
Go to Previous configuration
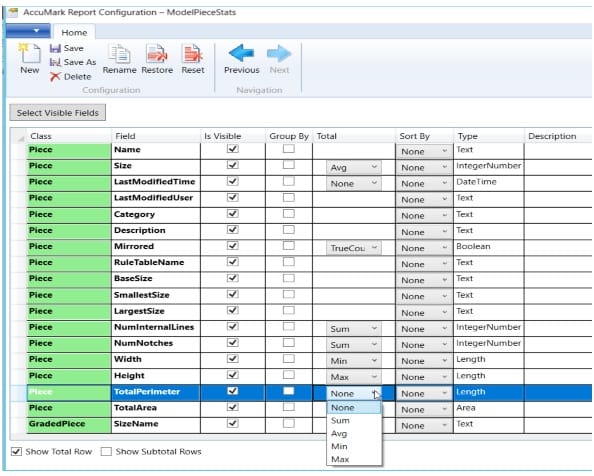pyautogui.click(x=242, y=59)
